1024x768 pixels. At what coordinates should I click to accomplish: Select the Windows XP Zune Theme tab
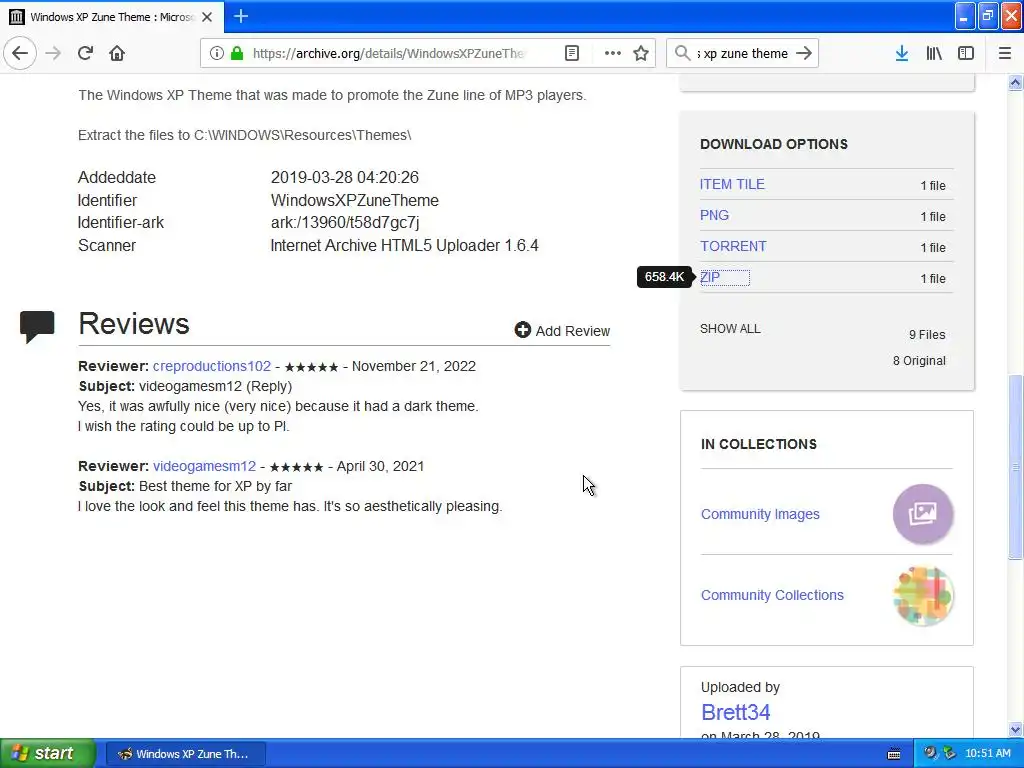coord(112,17)
